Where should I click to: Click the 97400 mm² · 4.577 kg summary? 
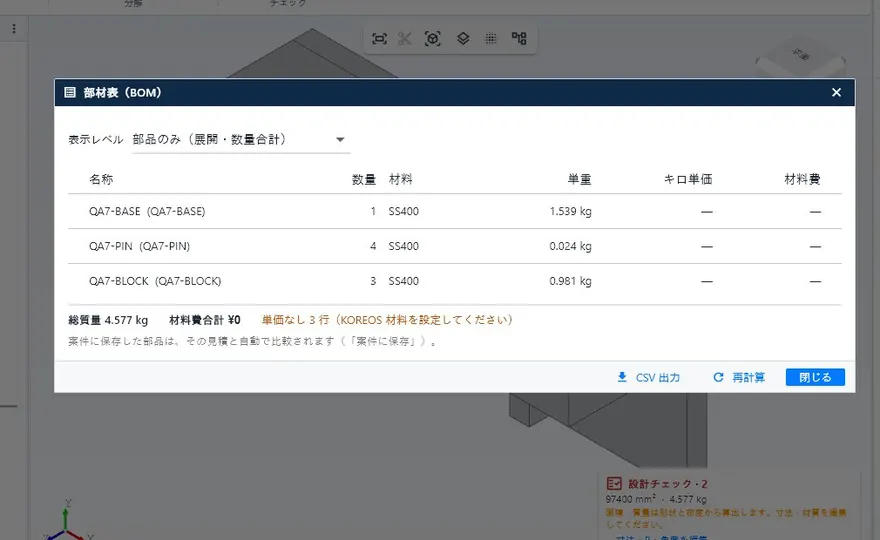pos(656,499)
